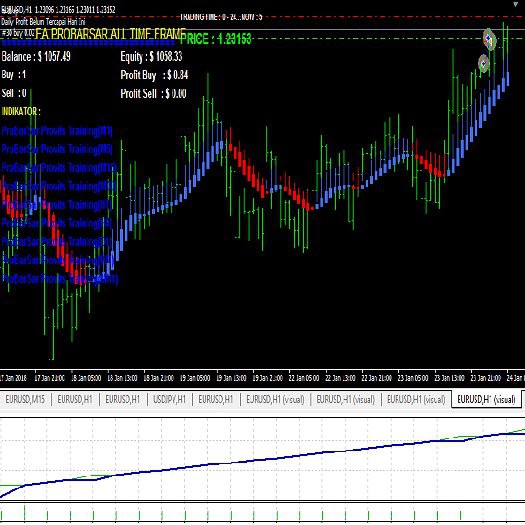525x525 pixels.
Task: Click the TRADING TIME label at top
Action: coord(221,16)
